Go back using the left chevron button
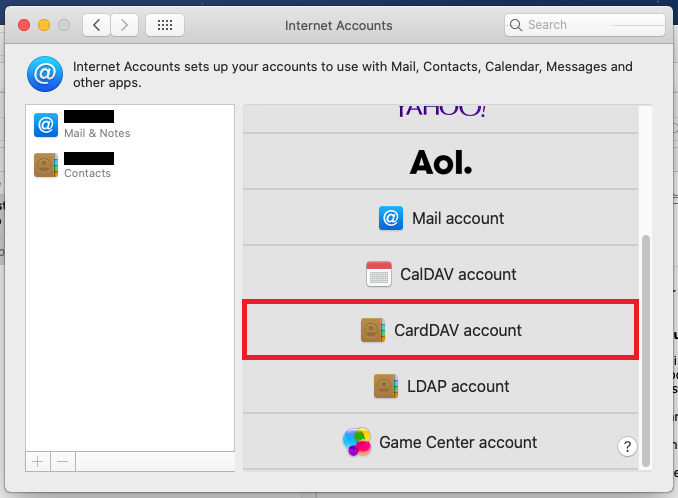Viewport: 678px width, 498px height. coord(96,25)
